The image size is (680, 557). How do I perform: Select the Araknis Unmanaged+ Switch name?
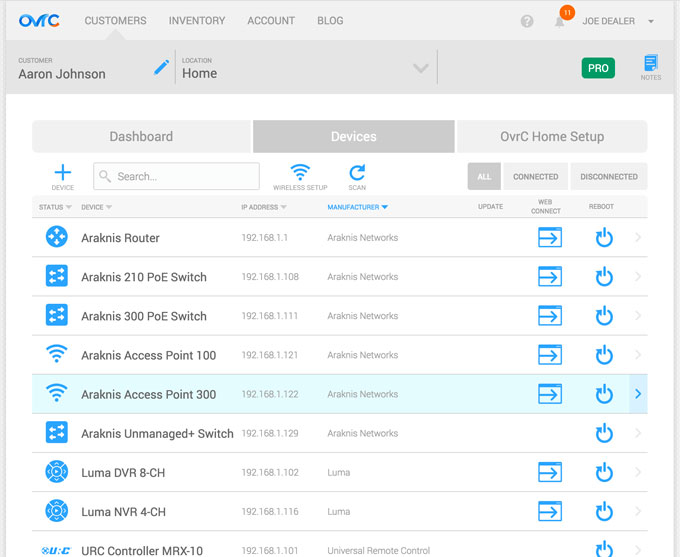click(x=157, y=433)
